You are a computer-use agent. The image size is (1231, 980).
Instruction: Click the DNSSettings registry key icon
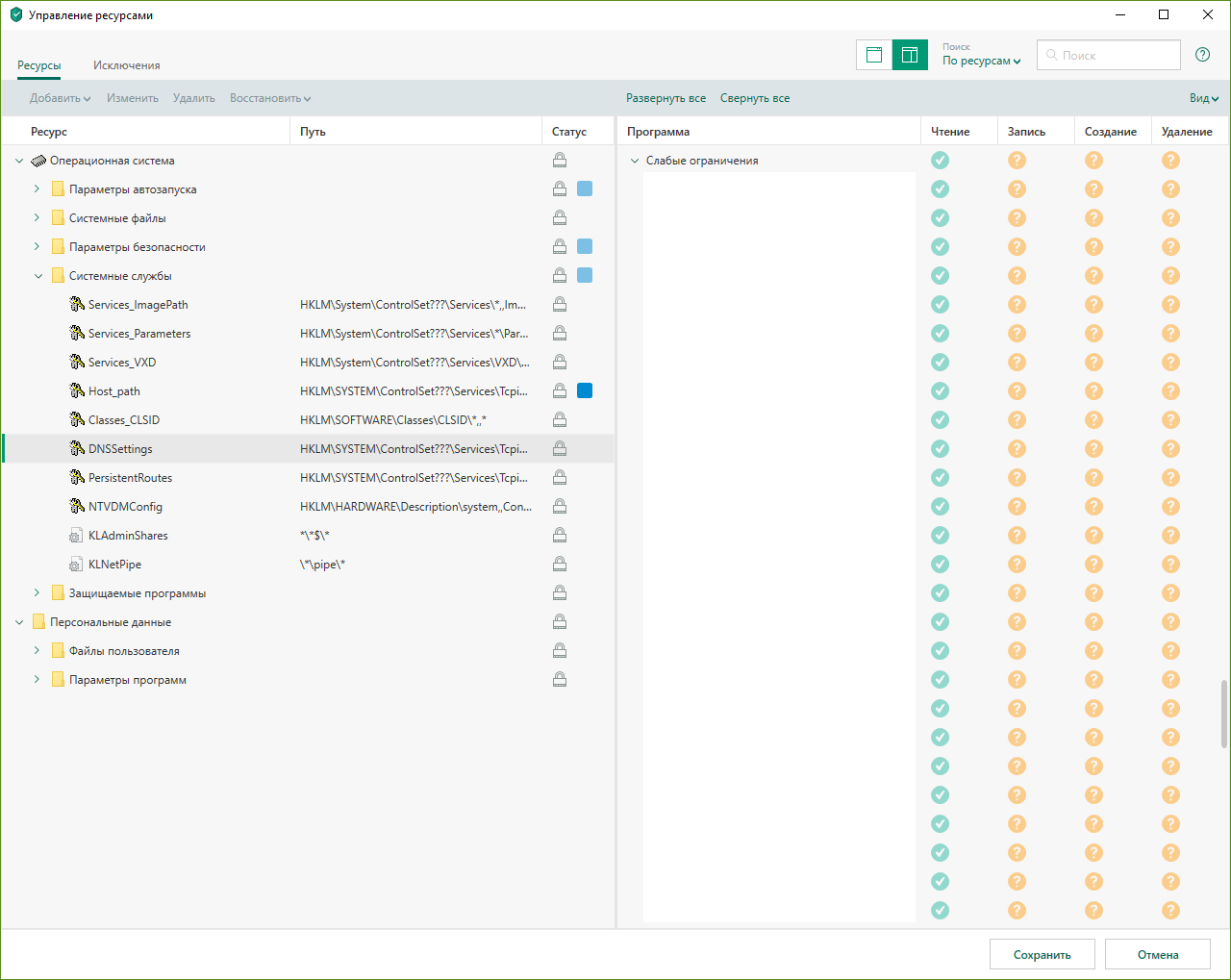point(77,449)
